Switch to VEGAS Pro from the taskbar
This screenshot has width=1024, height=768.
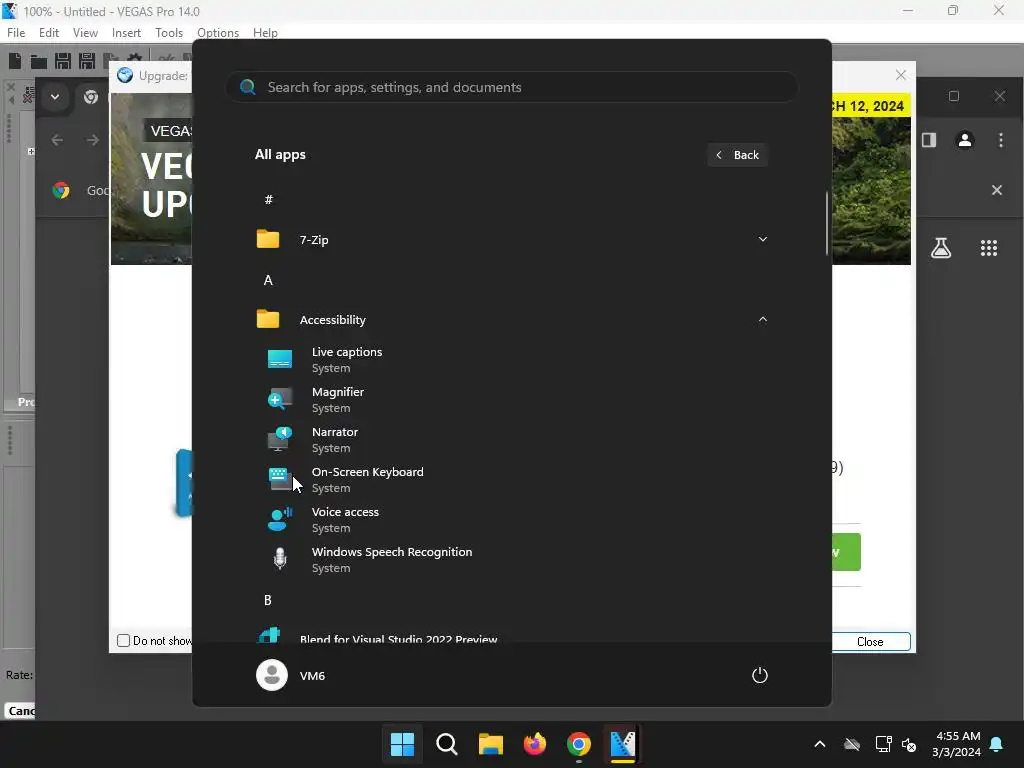tap(622, 744)
